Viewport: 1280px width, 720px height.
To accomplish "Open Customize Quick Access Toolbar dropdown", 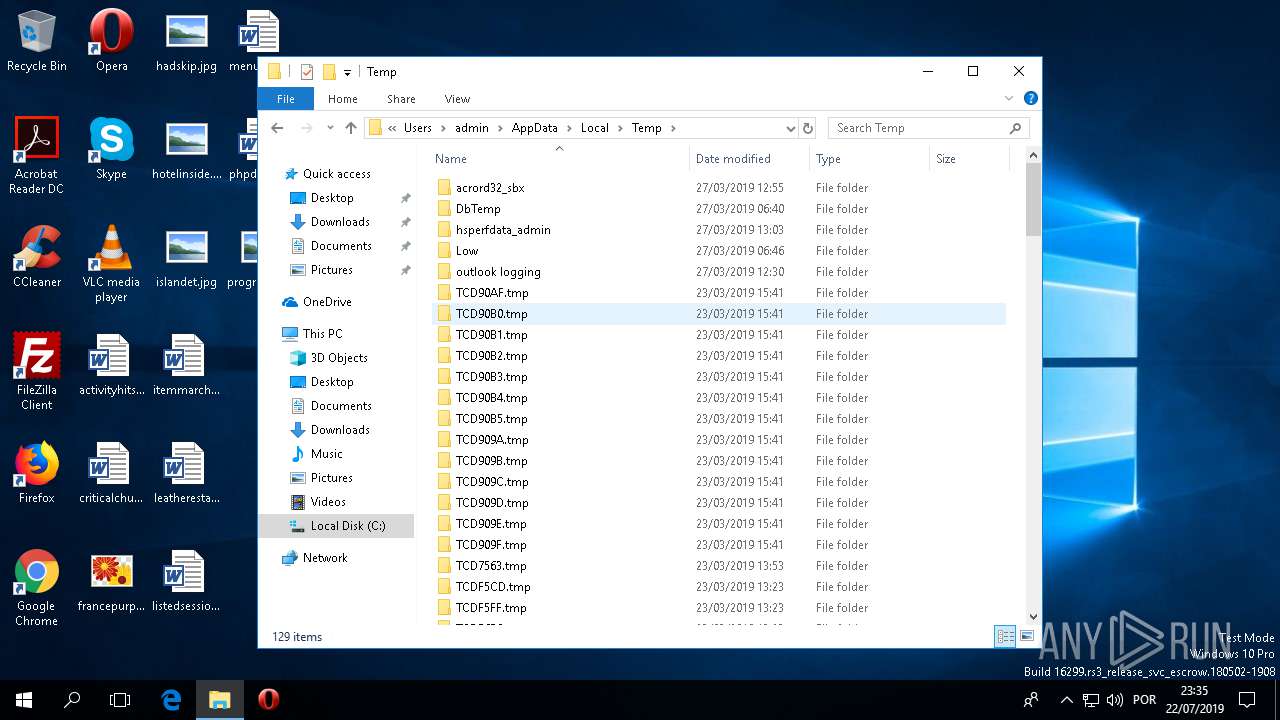I will pos(347,72).
